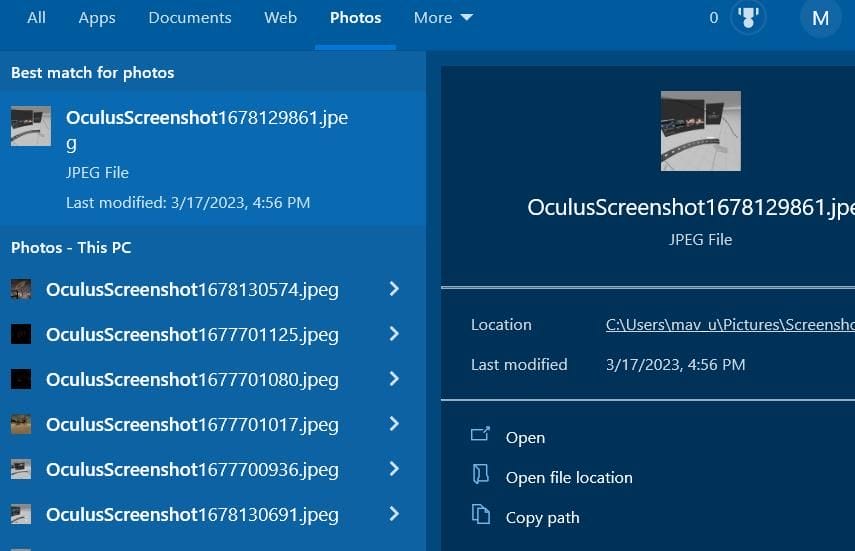The height and width of the screenshot is (551, 855).
Task: Expand the More dropdown menu
Action: click(443, 17)
